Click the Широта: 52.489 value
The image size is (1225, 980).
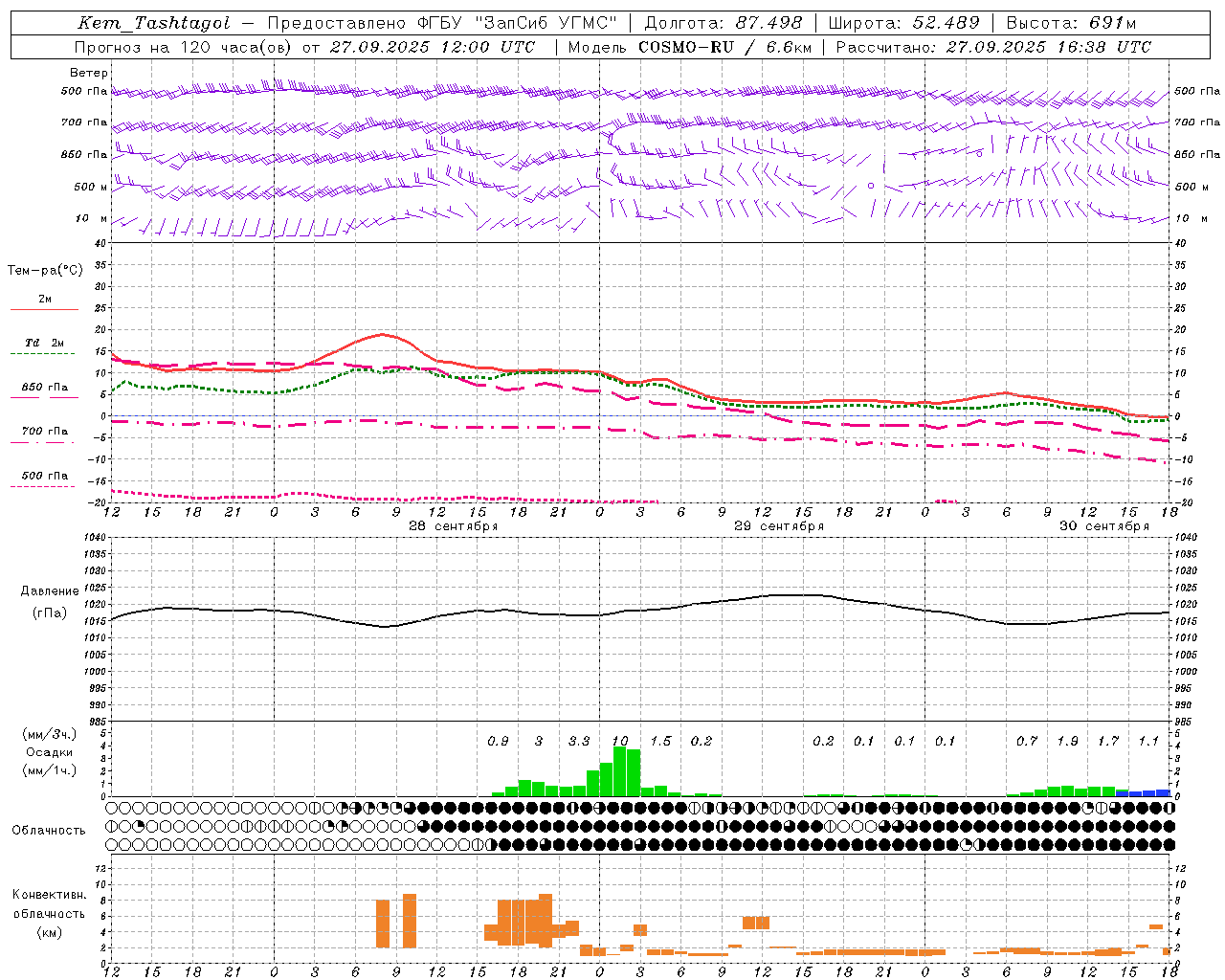pyautogui.click(x=904, y=23)
